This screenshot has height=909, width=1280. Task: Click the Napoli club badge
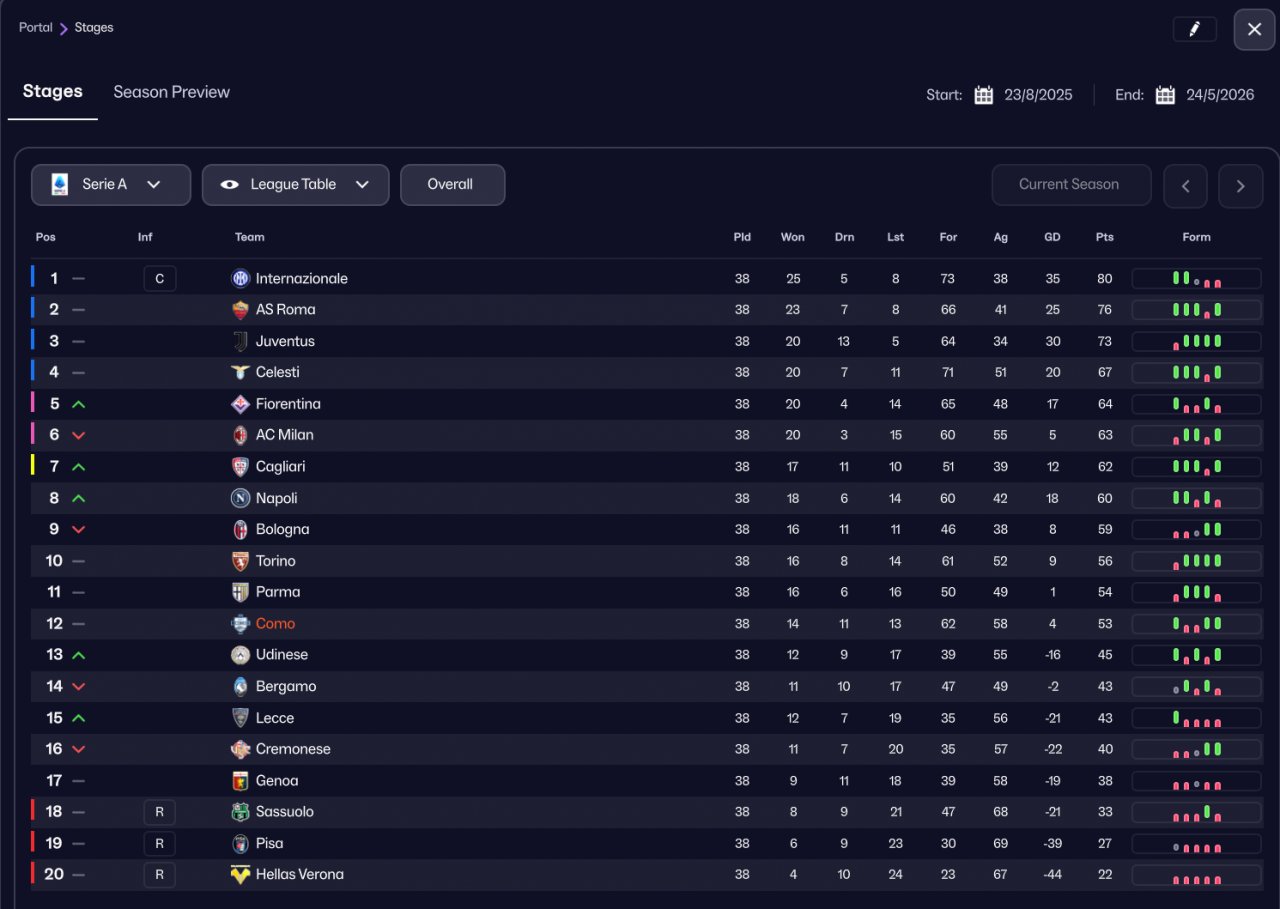pyautogui.click(x=240, y=498)
